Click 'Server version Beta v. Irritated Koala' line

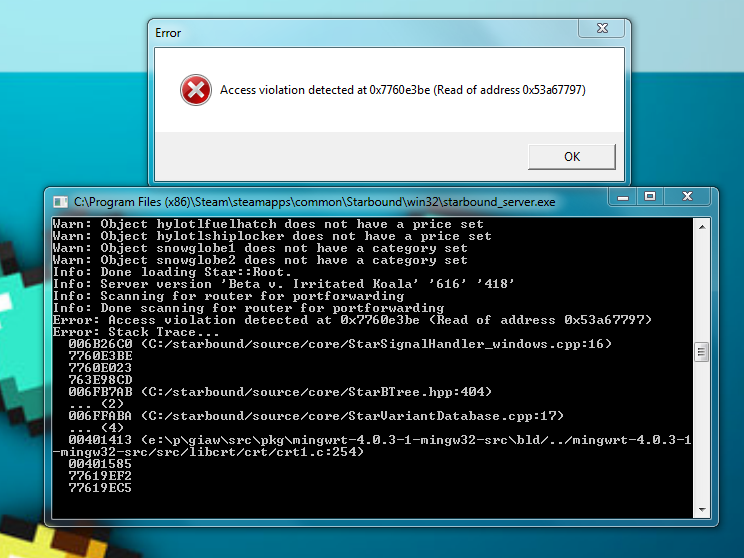click(x=284, y=284)
